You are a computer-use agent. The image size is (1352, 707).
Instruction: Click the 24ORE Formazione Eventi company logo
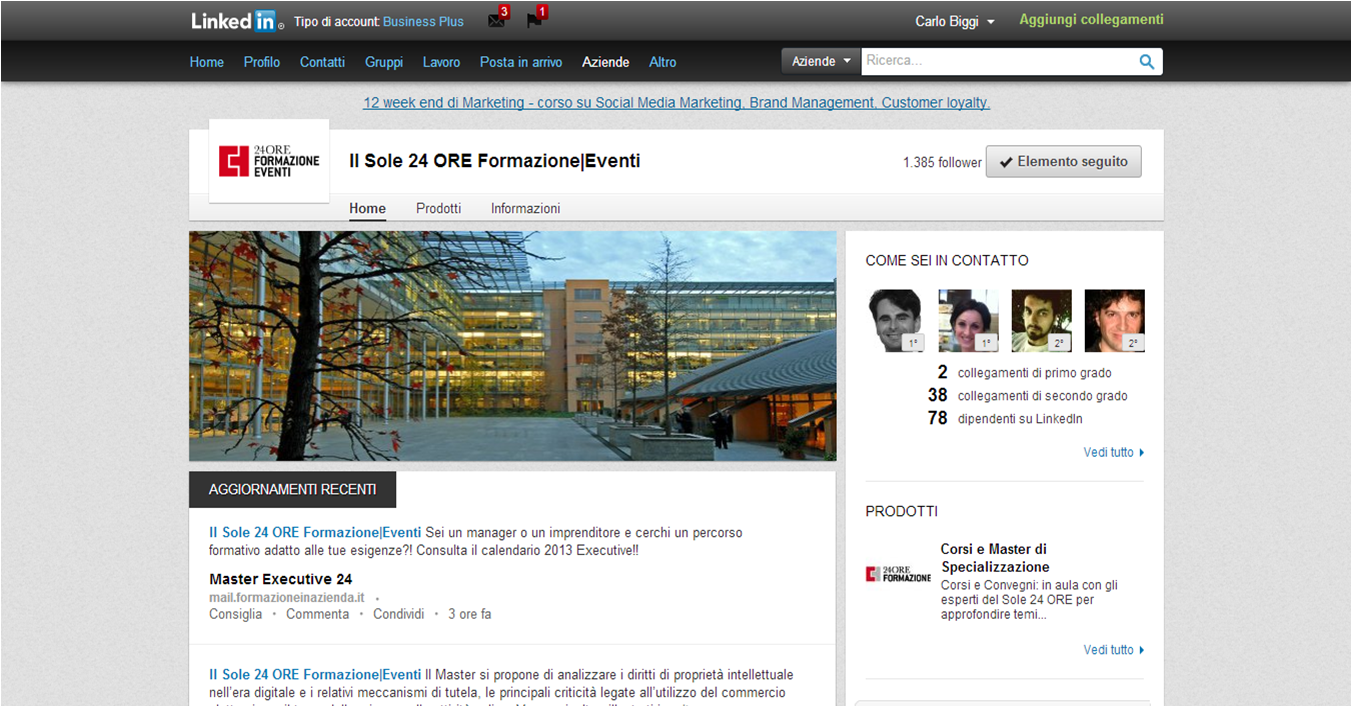(269, 161)
